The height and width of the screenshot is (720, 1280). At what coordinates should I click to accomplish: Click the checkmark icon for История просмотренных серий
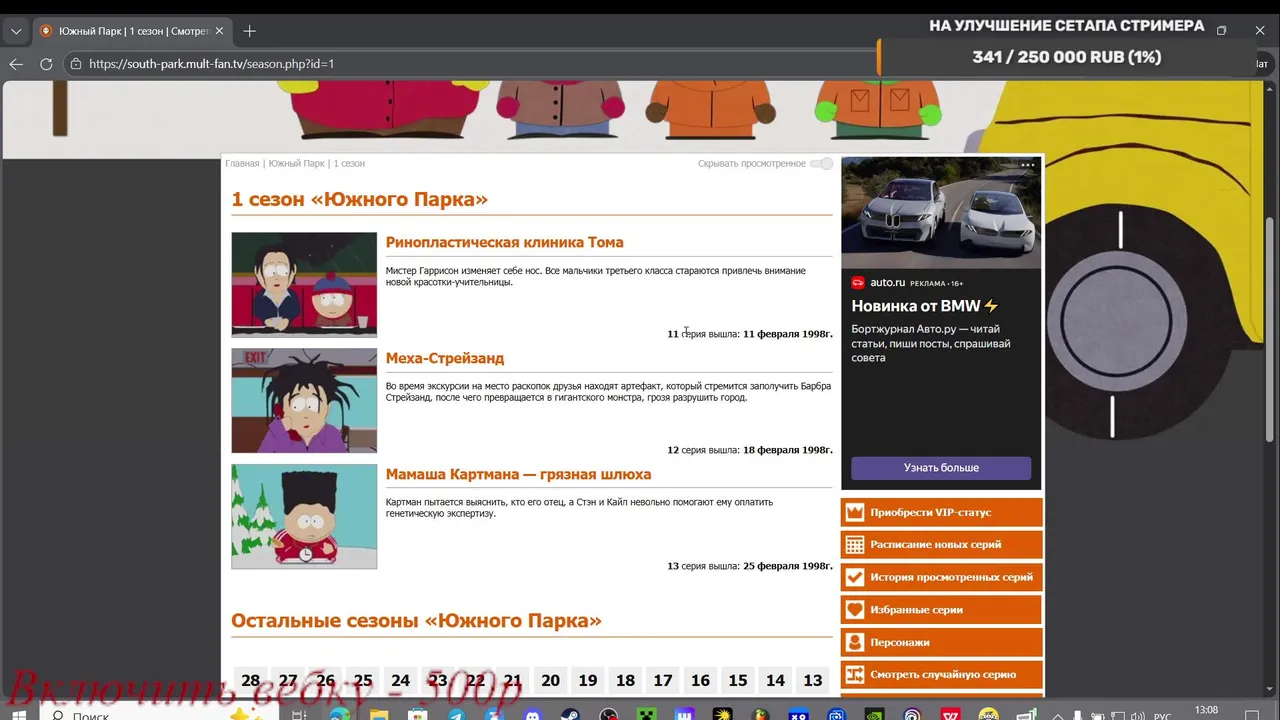(854, 577)
